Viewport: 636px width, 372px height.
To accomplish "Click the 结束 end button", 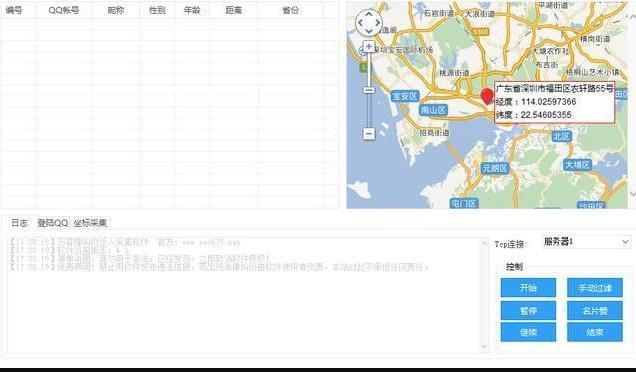I will pos(595,332).
